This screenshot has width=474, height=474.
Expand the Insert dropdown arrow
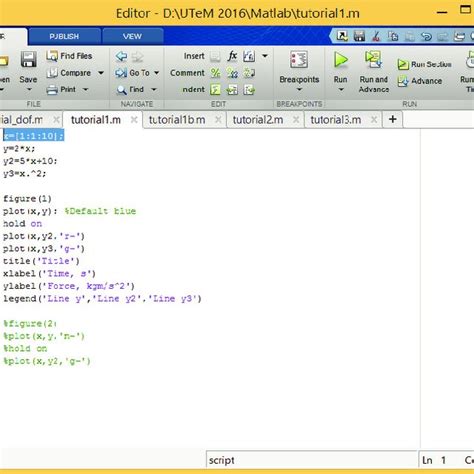(265, 56)
